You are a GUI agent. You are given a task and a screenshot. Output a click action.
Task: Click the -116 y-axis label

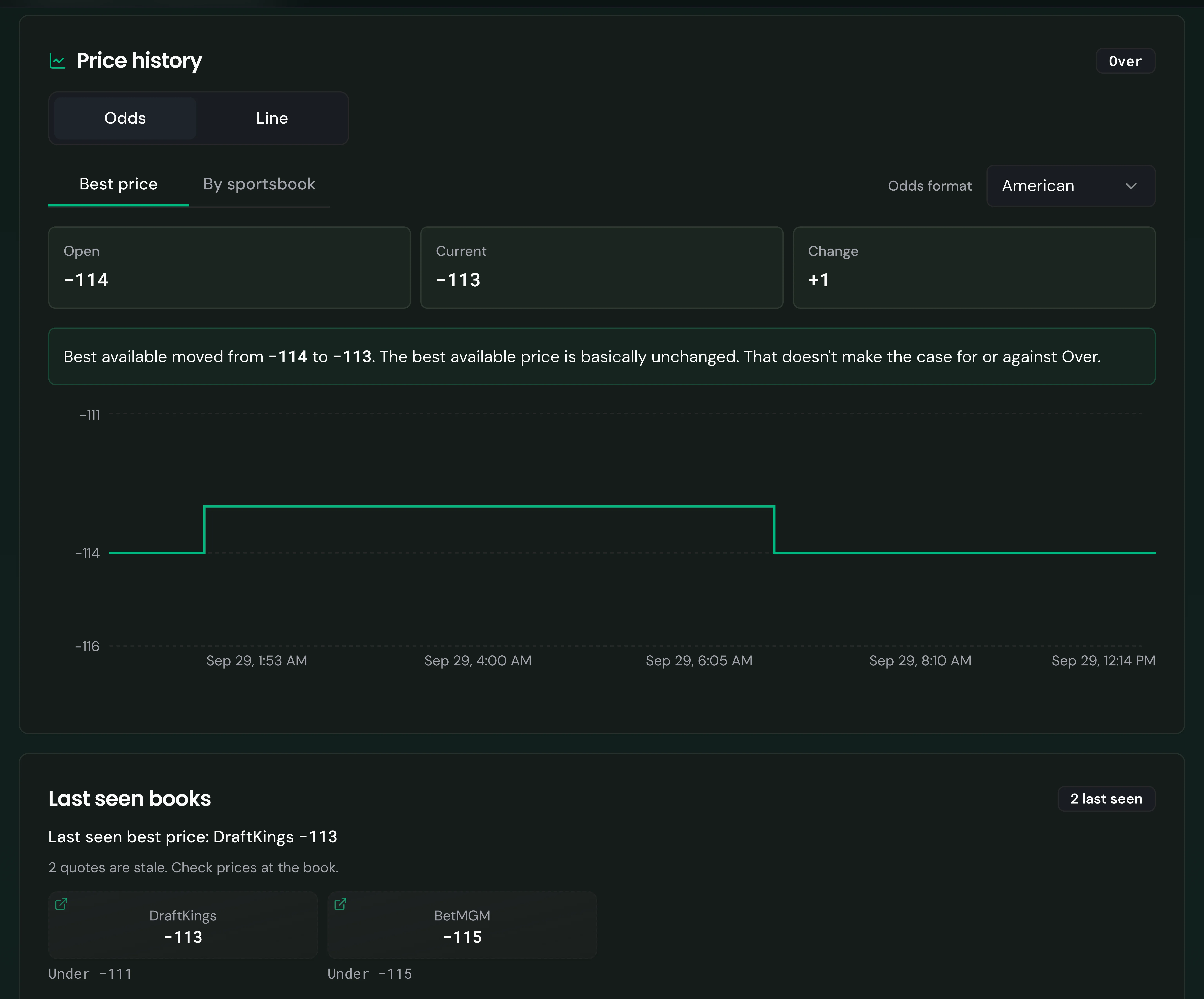coord(87,647)
